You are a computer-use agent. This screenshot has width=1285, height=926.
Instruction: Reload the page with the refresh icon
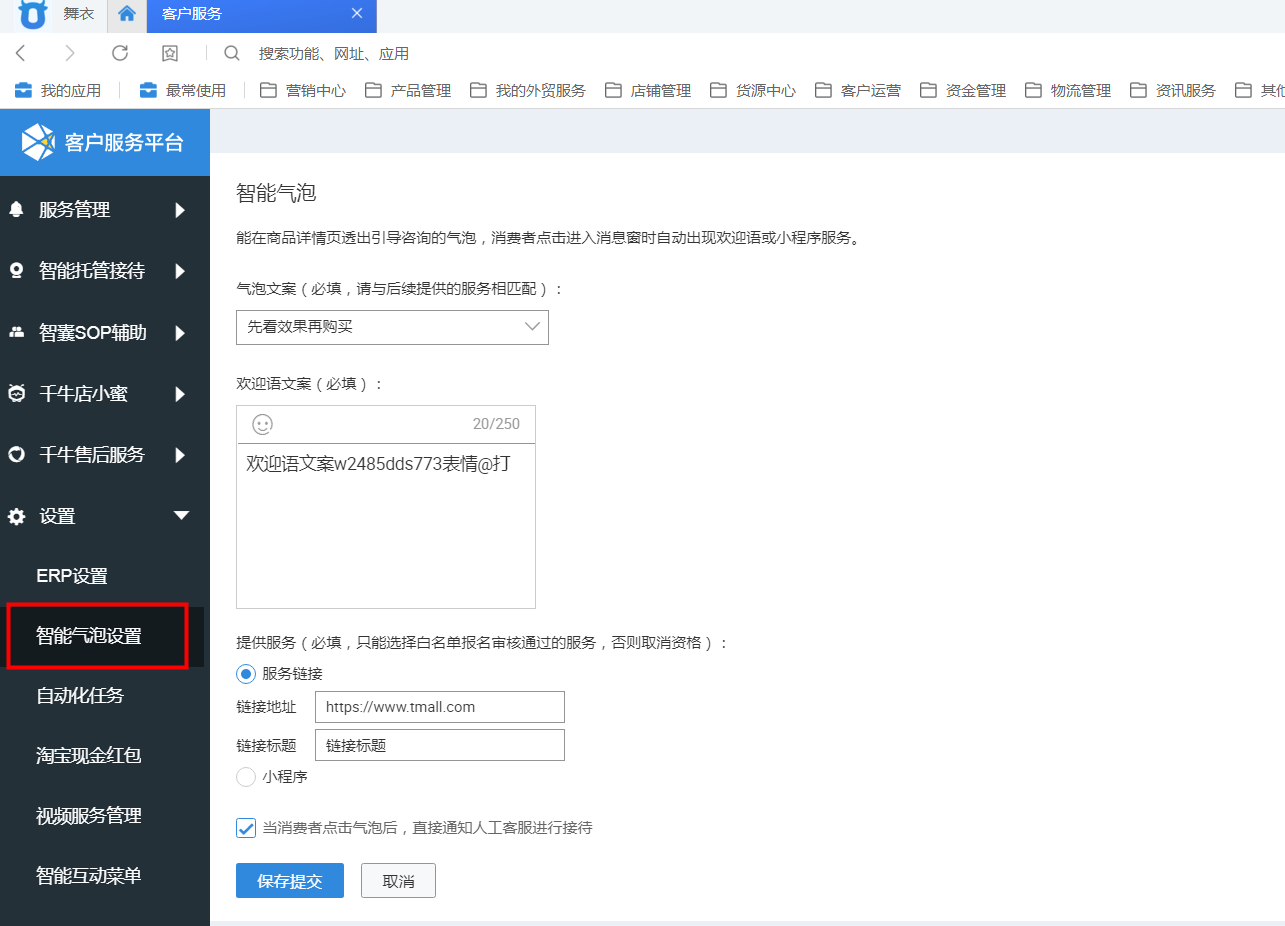coord(120,53)
